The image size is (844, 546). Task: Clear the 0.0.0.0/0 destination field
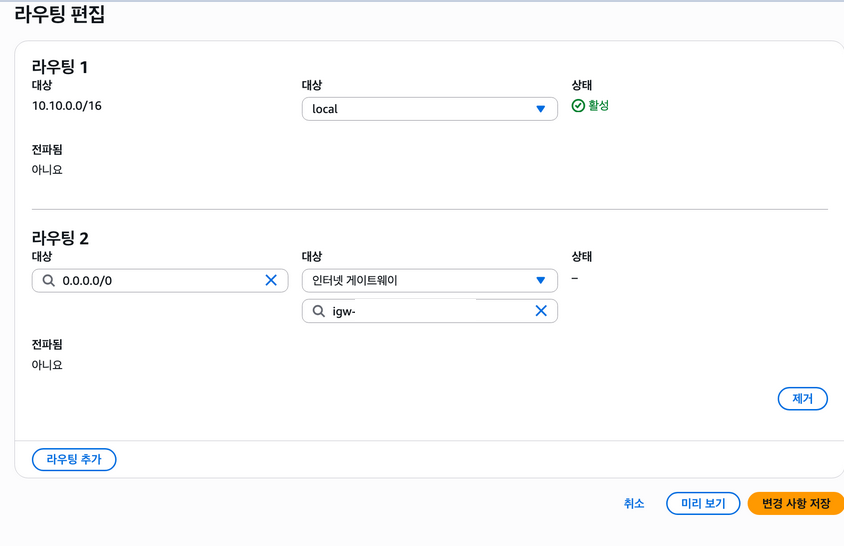coord(270,281)
